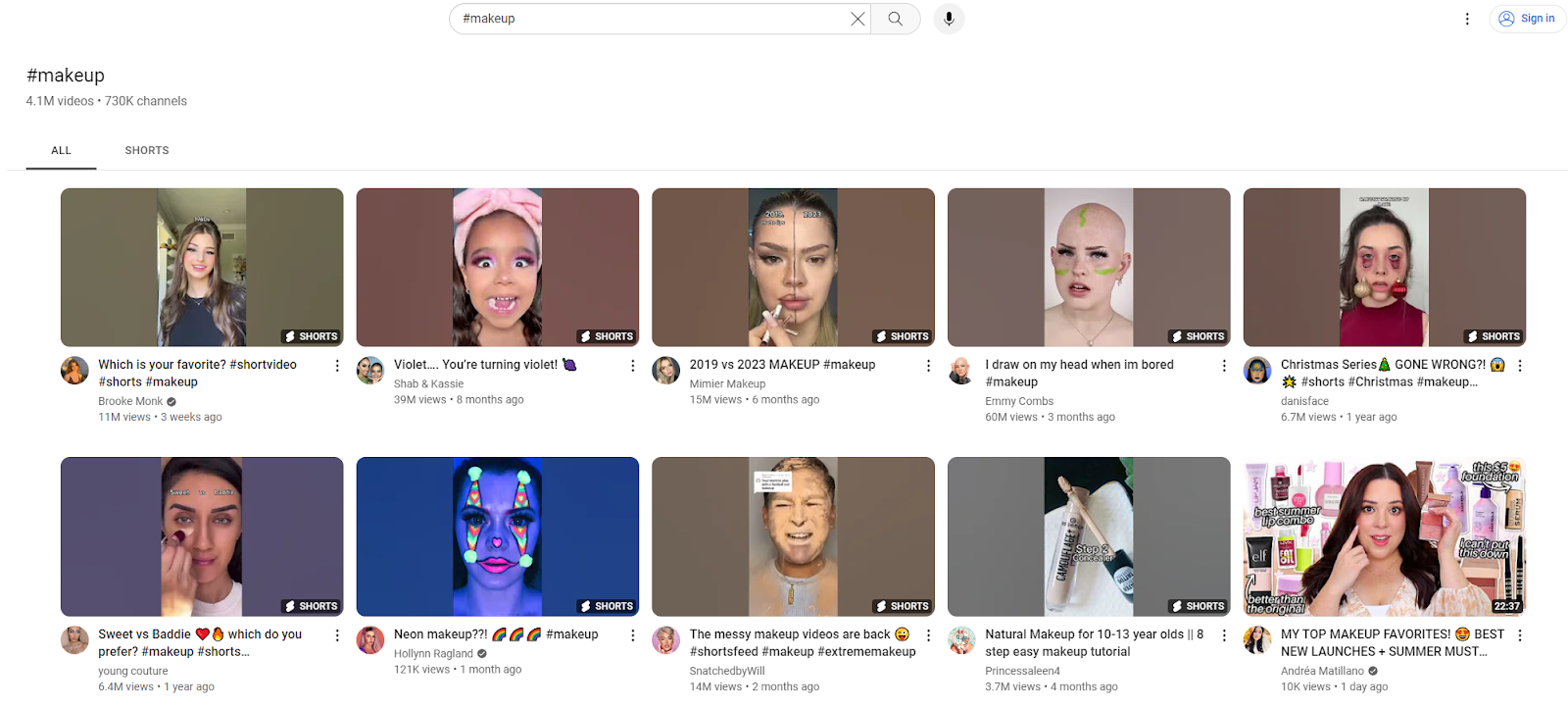This screenshot has height=707, width=1568.
Task: Visit Shab & Kassie channel name link
Action: point(428,384)
